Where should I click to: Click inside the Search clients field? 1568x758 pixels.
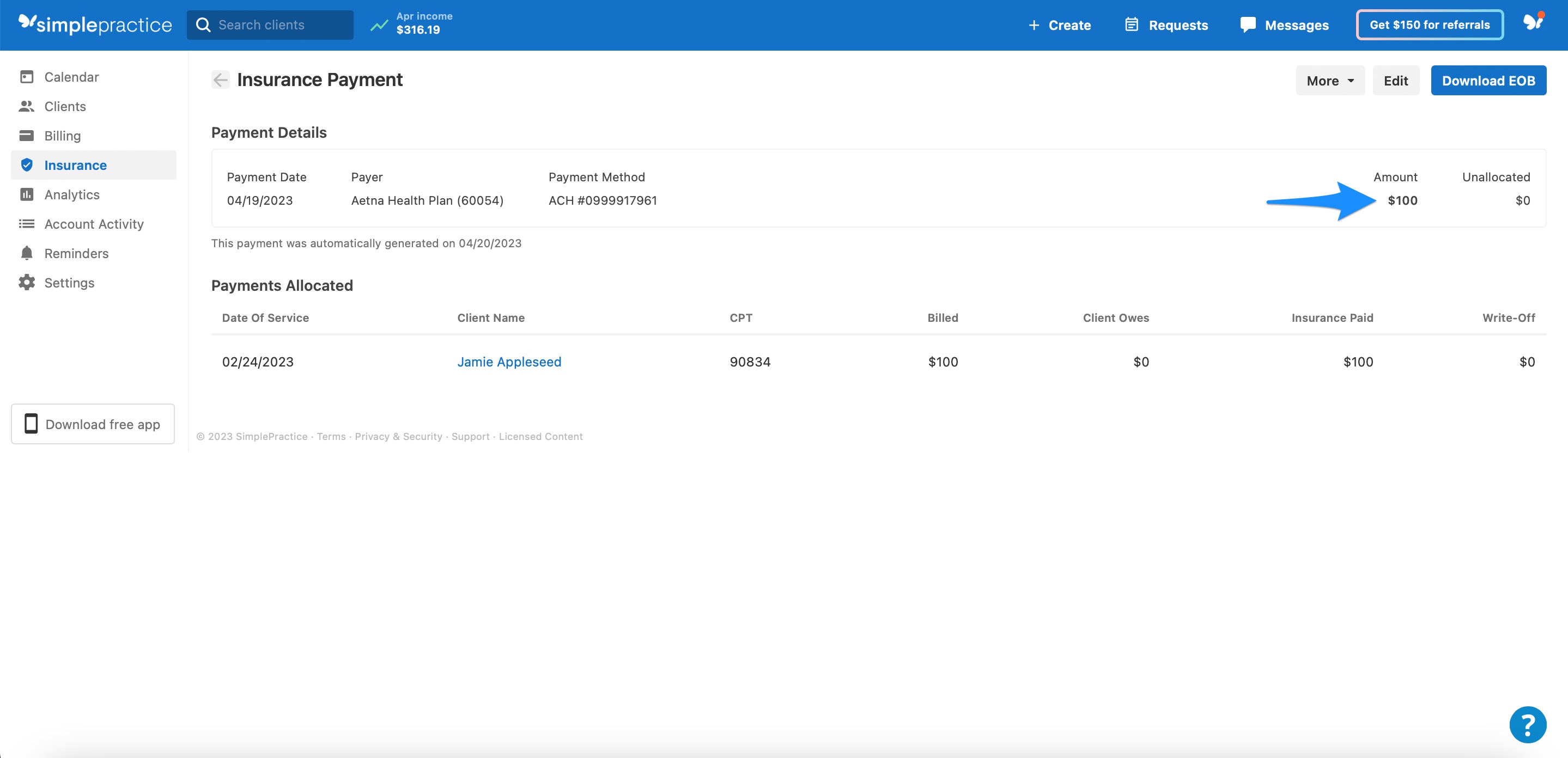pos(270,25)
